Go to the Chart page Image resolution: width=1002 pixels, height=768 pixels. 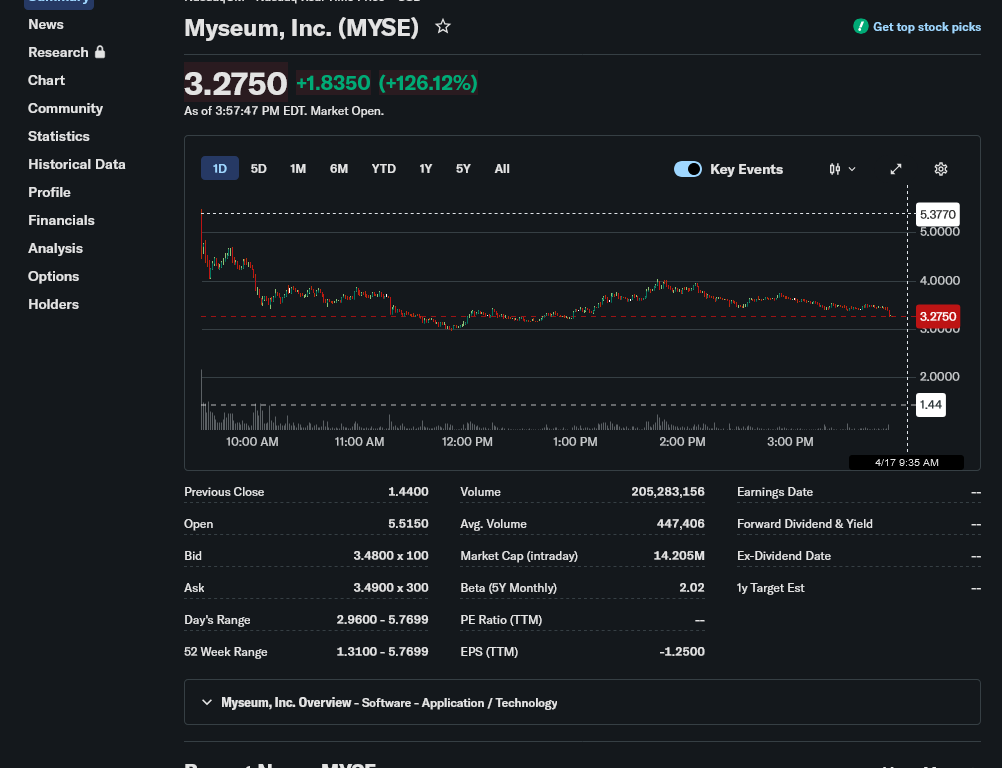(x=47, y=81)
